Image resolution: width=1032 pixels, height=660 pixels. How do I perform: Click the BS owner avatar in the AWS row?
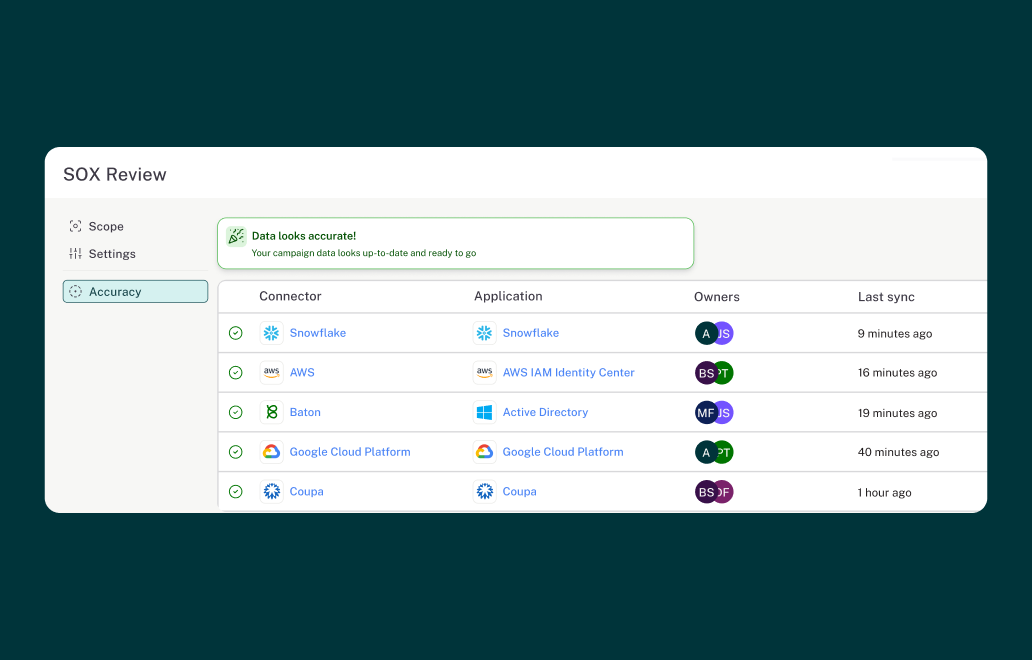pyautogui.click(x=706, y=373)
